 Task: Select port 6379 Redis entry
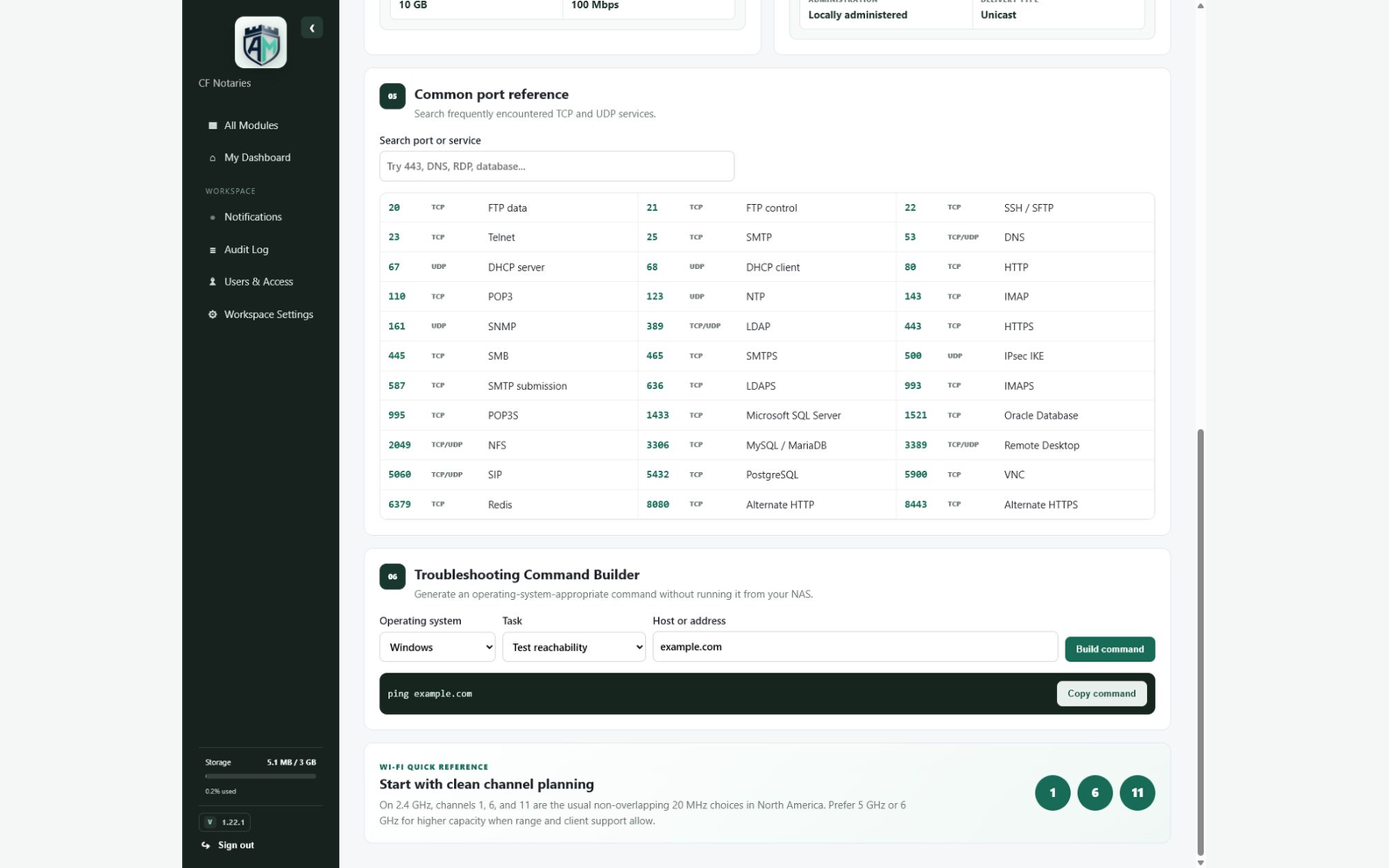509,505
